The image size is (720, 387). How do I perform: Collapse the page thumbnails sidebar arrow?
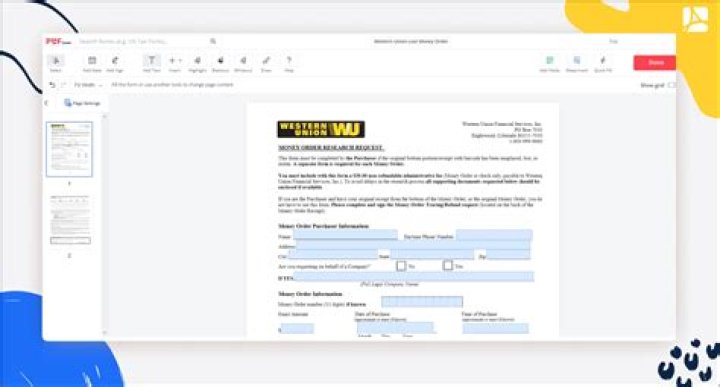(x=46, y=103)
